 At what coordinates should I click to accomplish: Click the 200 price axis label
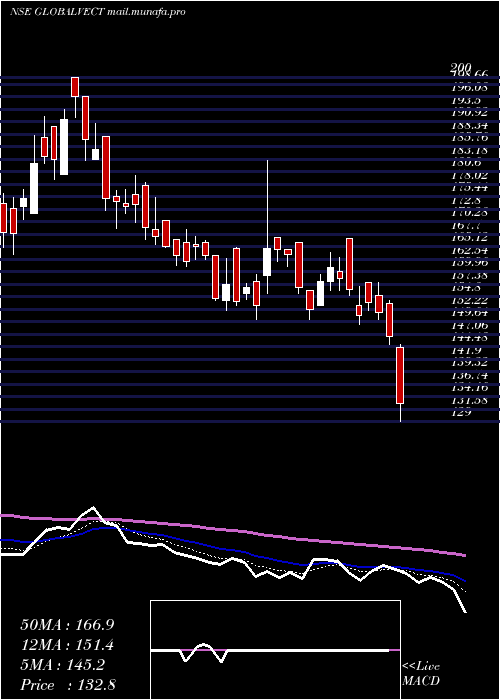coord(461,68)
